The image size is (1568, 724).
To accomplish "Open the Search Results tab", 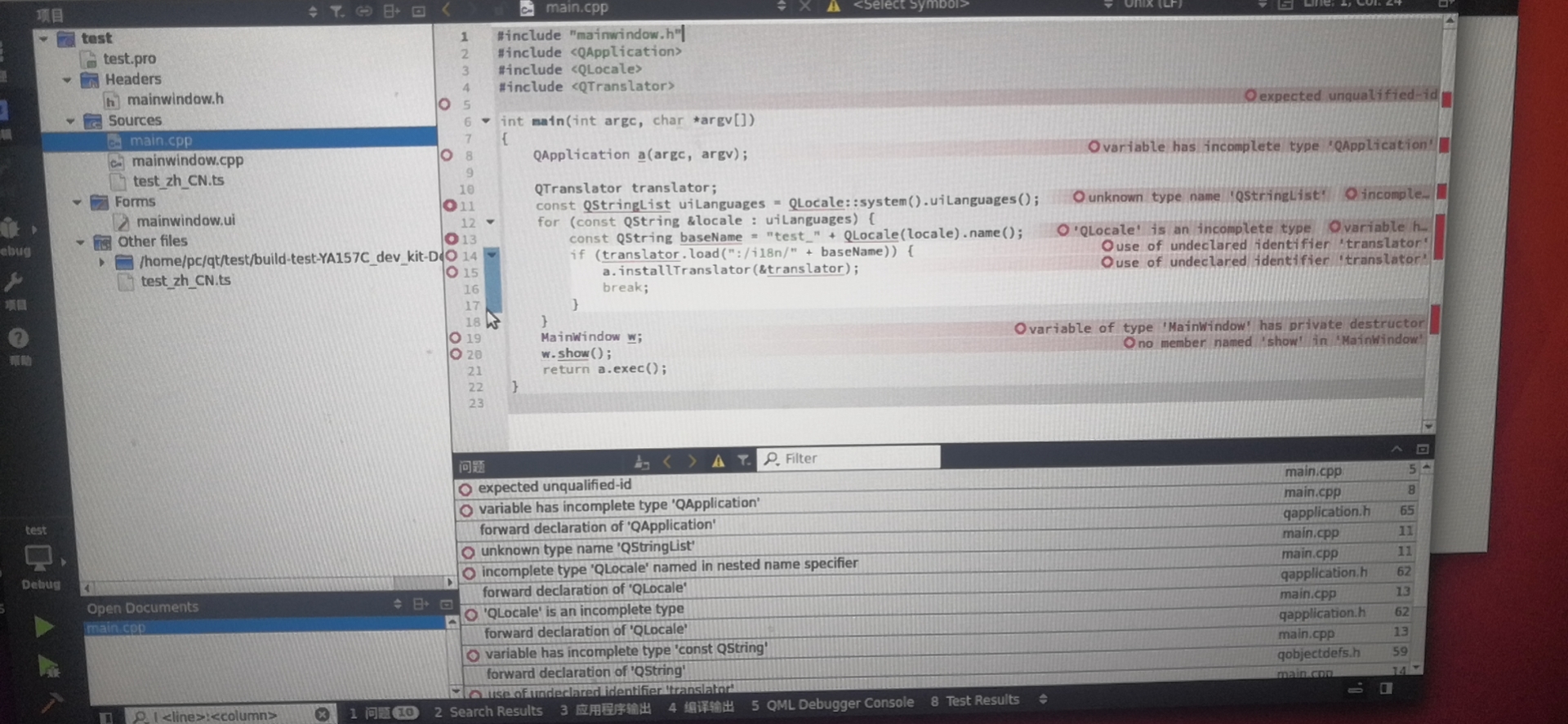I will 488,711.
